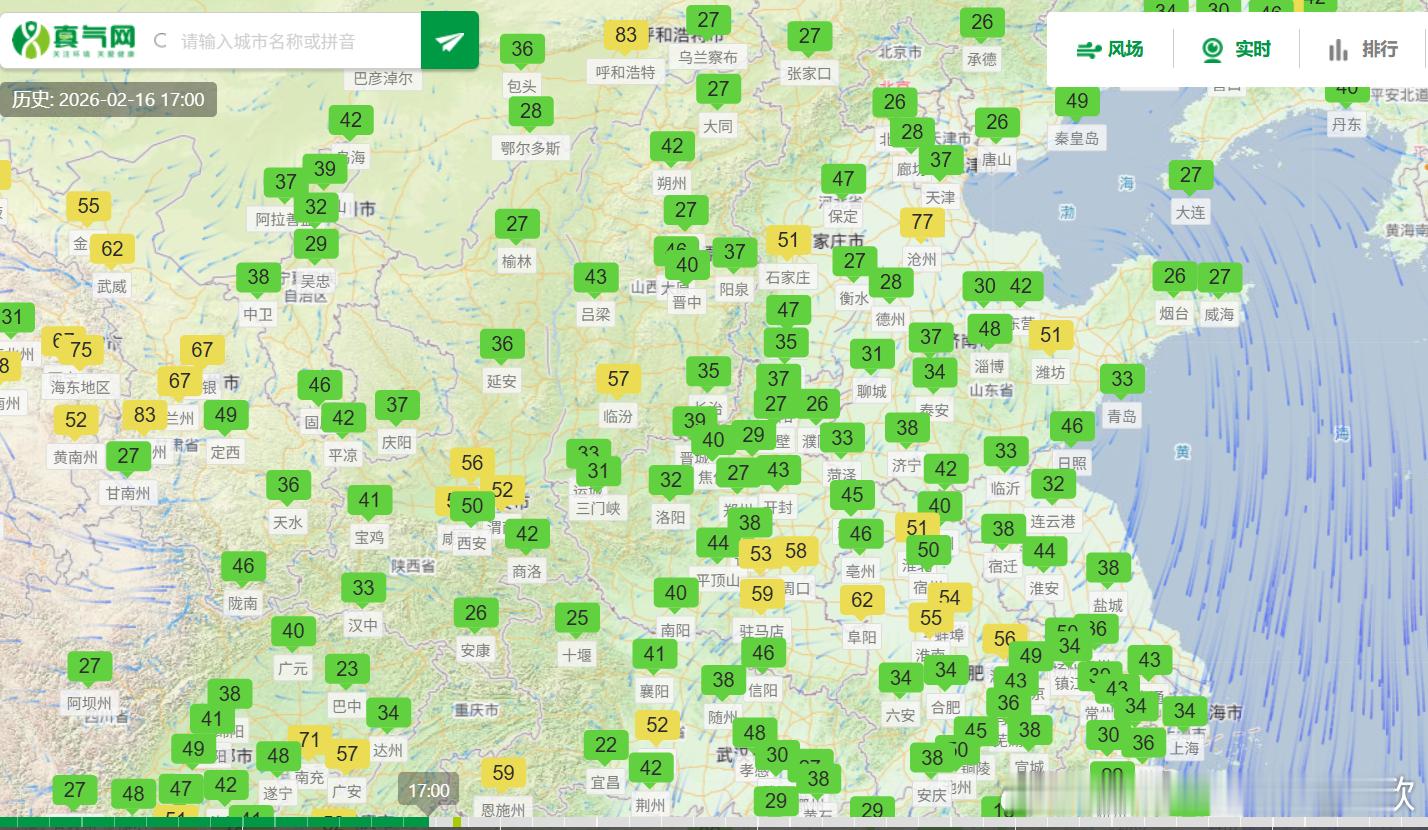1428x830 pixels.
Task: Open the 保定 marker showing 47
Action: tap(843, 182)
